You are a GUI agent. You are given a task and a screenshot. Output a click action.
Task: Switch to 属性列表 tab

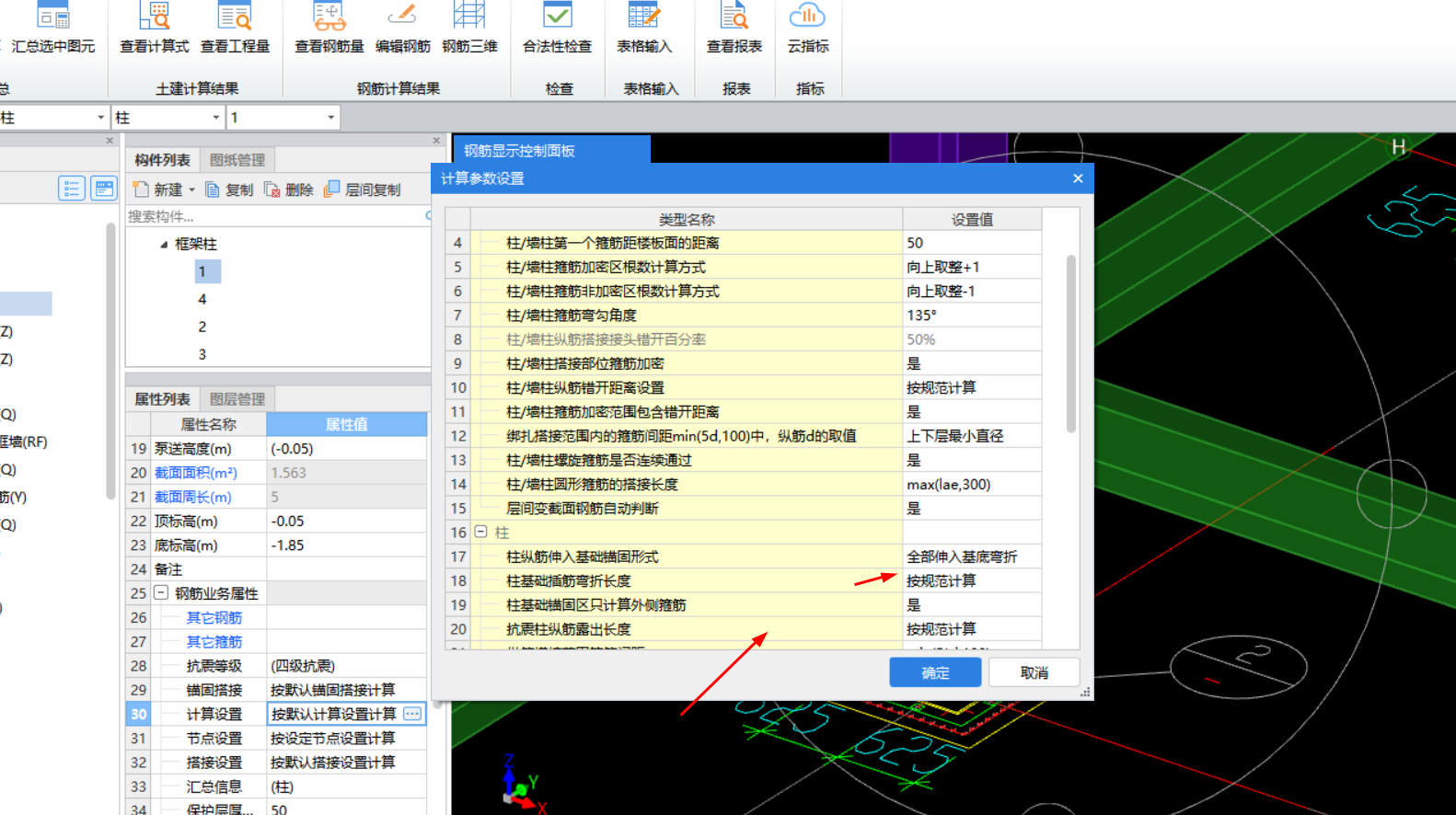pos(162,399)
